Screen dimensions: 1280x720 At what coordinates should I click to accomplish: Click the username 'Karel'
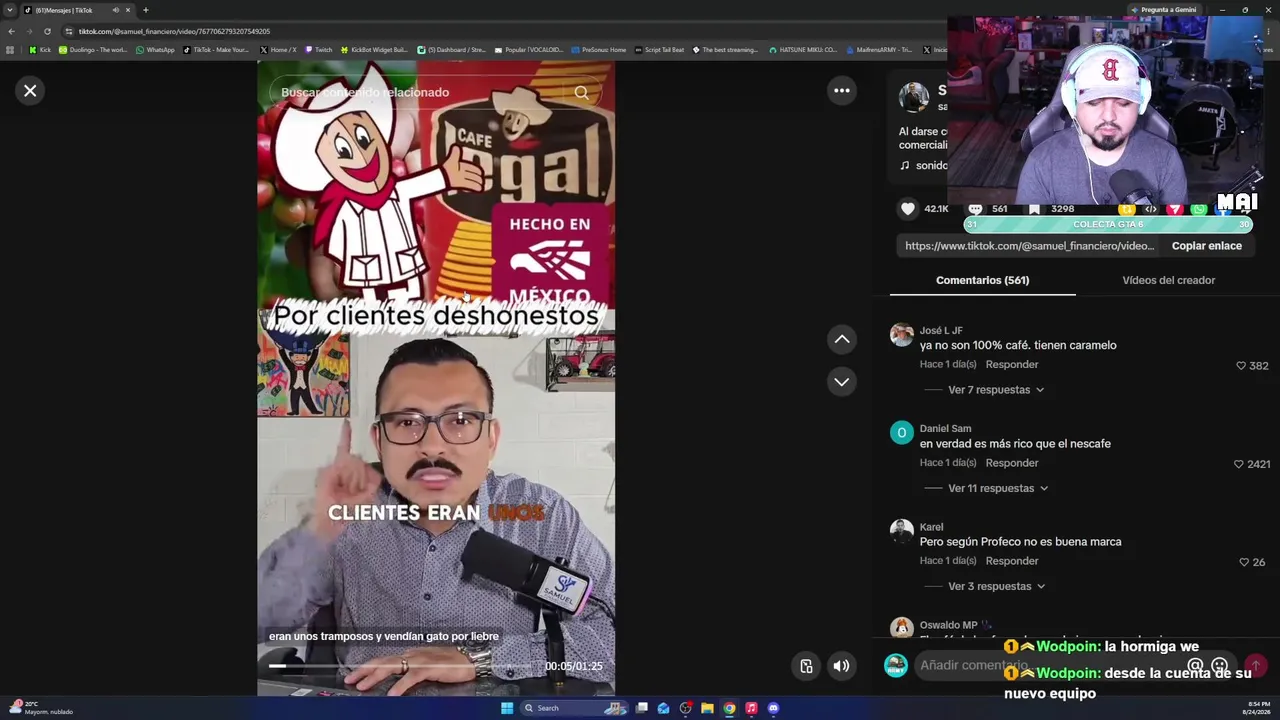(931, 527)
